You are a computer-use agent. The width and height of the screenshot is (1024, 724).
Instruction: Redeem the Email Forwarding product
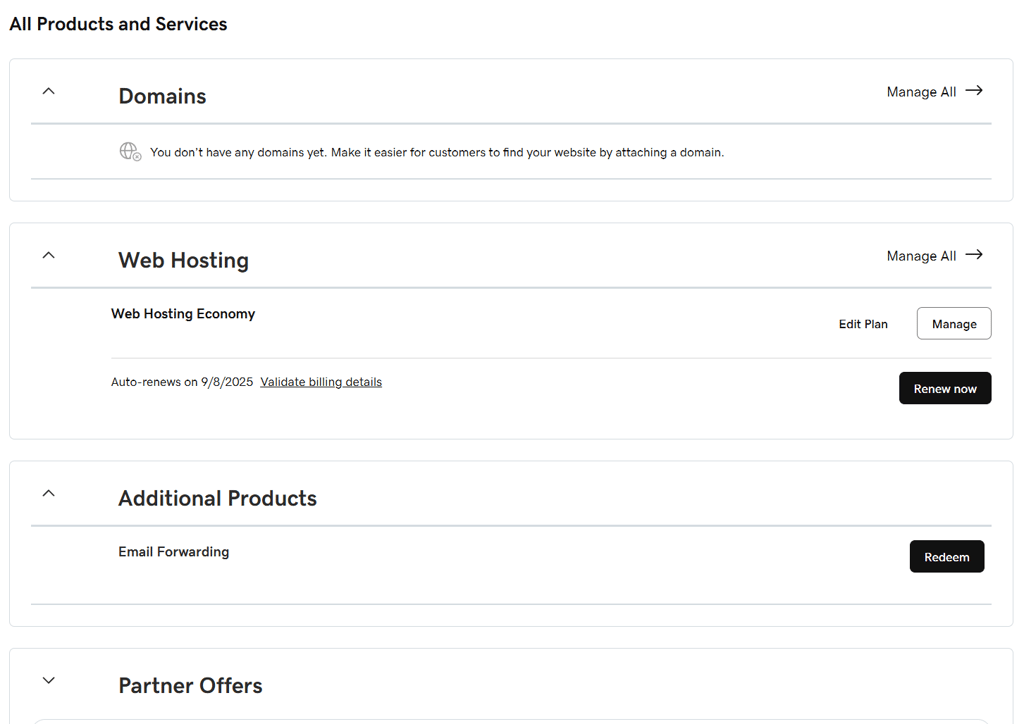coord(946,557)
